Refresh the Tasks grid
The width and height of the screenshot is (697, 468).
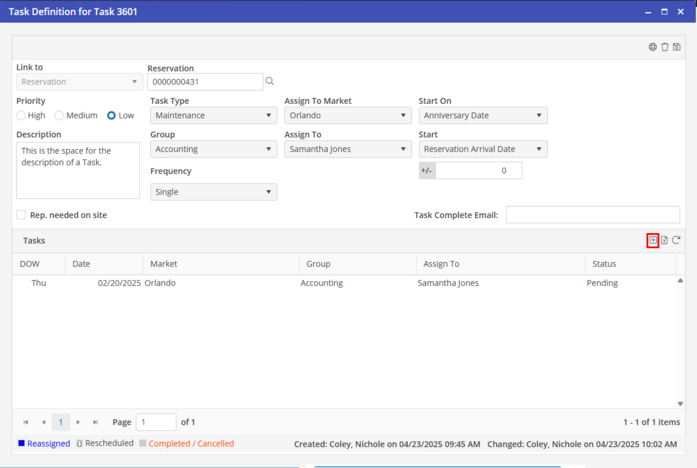(677, 240)
